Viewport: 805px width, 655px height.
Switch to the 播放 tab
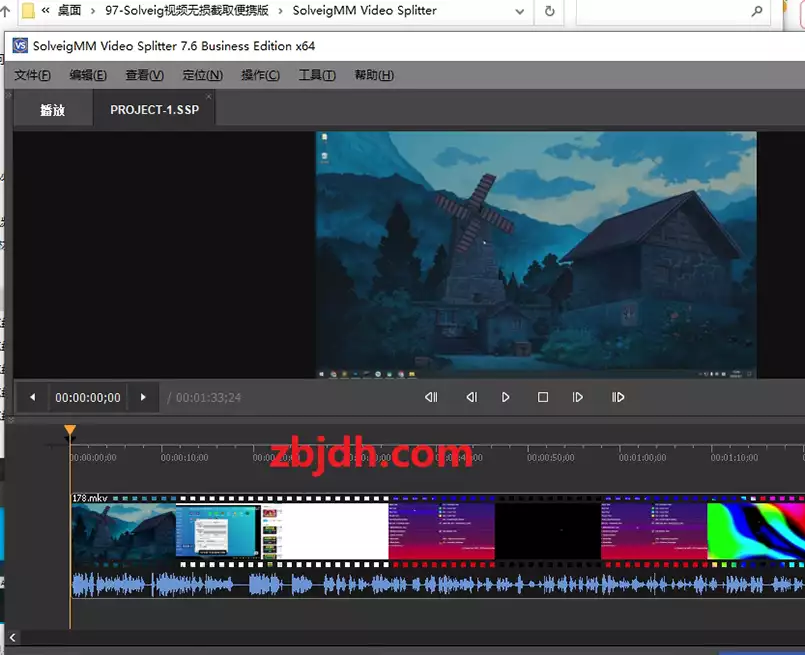click(53, 110)
